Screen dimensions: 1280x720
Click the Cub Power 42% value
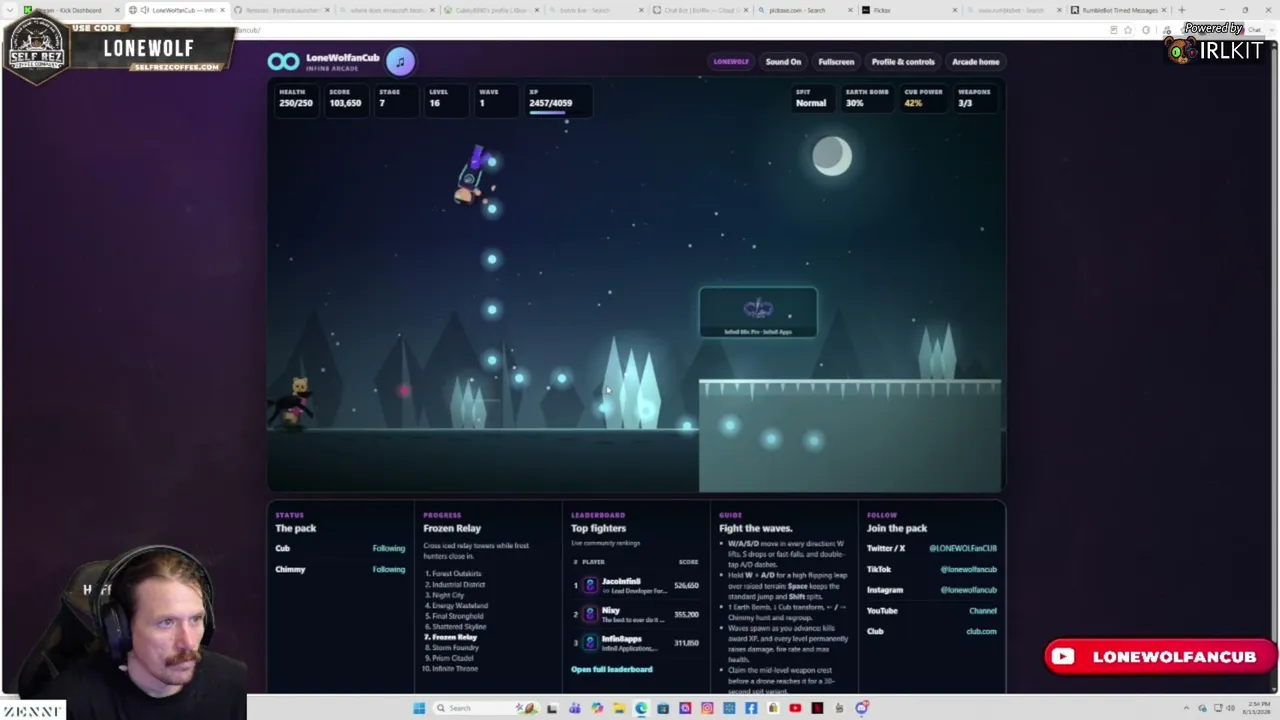(x=913, y=103)
